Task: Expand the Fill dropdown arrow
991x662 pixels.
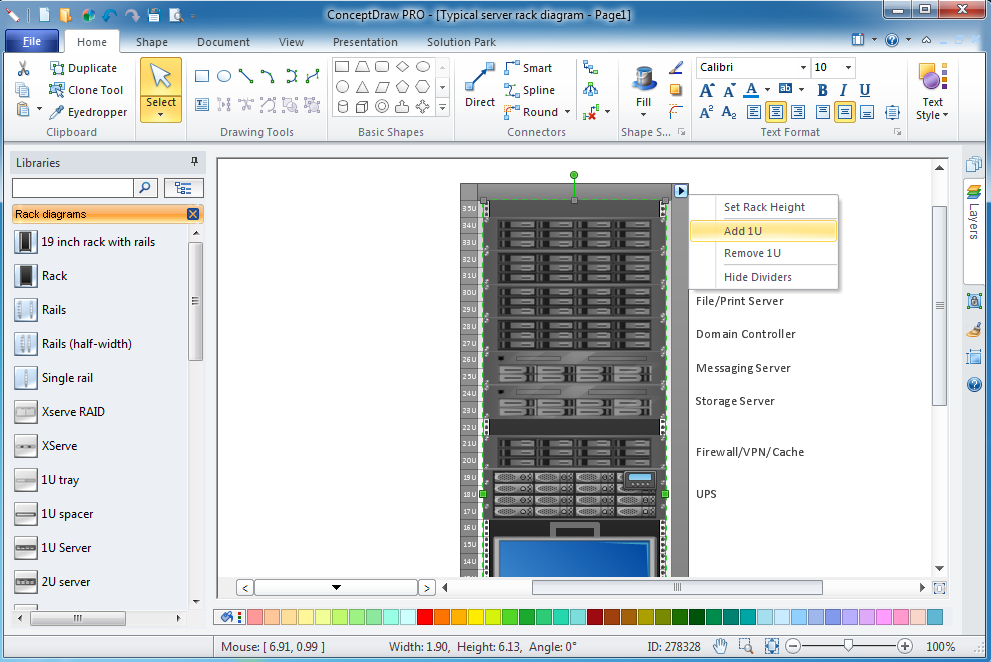Action: 643,115
